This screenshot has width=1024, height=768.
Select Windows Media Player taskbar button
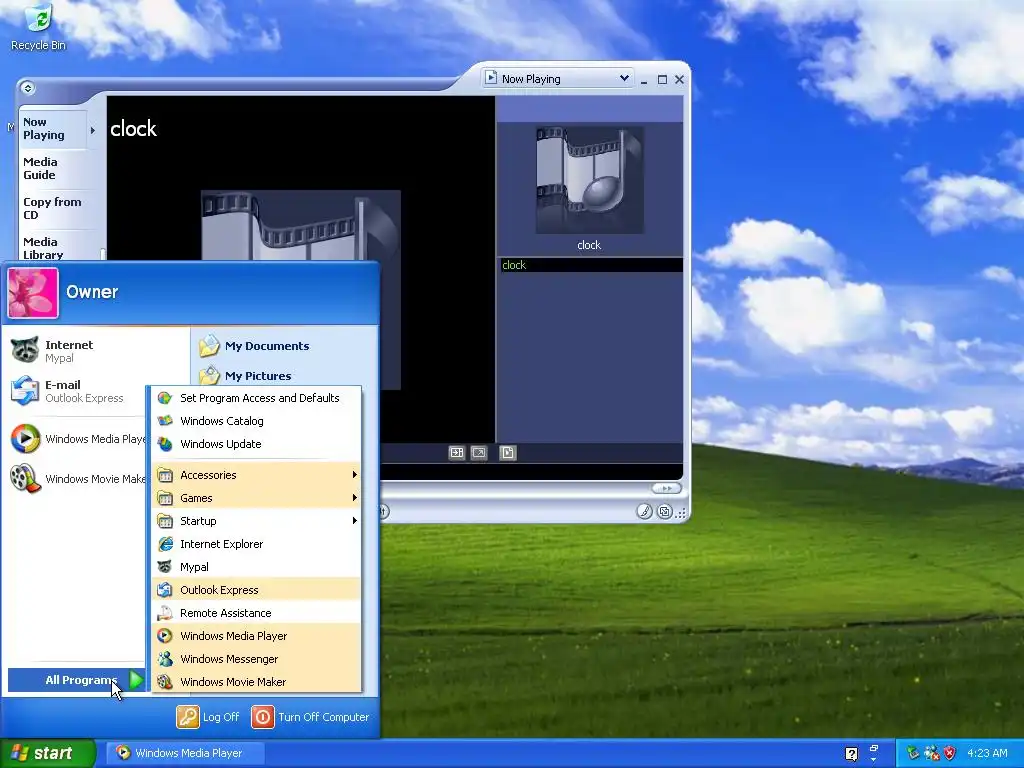coord(185,753)
